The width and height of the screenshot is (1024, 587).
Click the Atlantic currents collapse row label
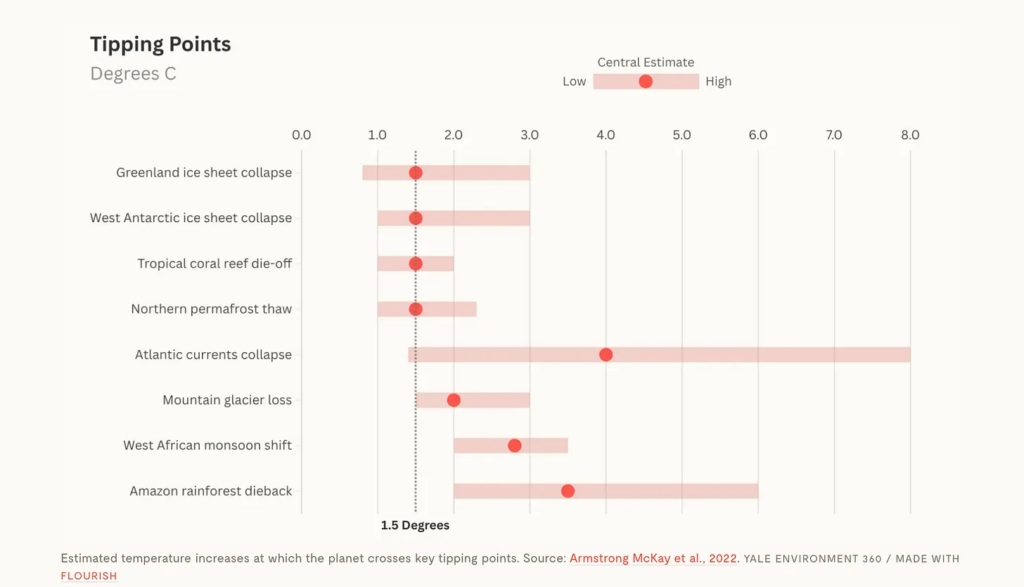(x=213, y=355)
